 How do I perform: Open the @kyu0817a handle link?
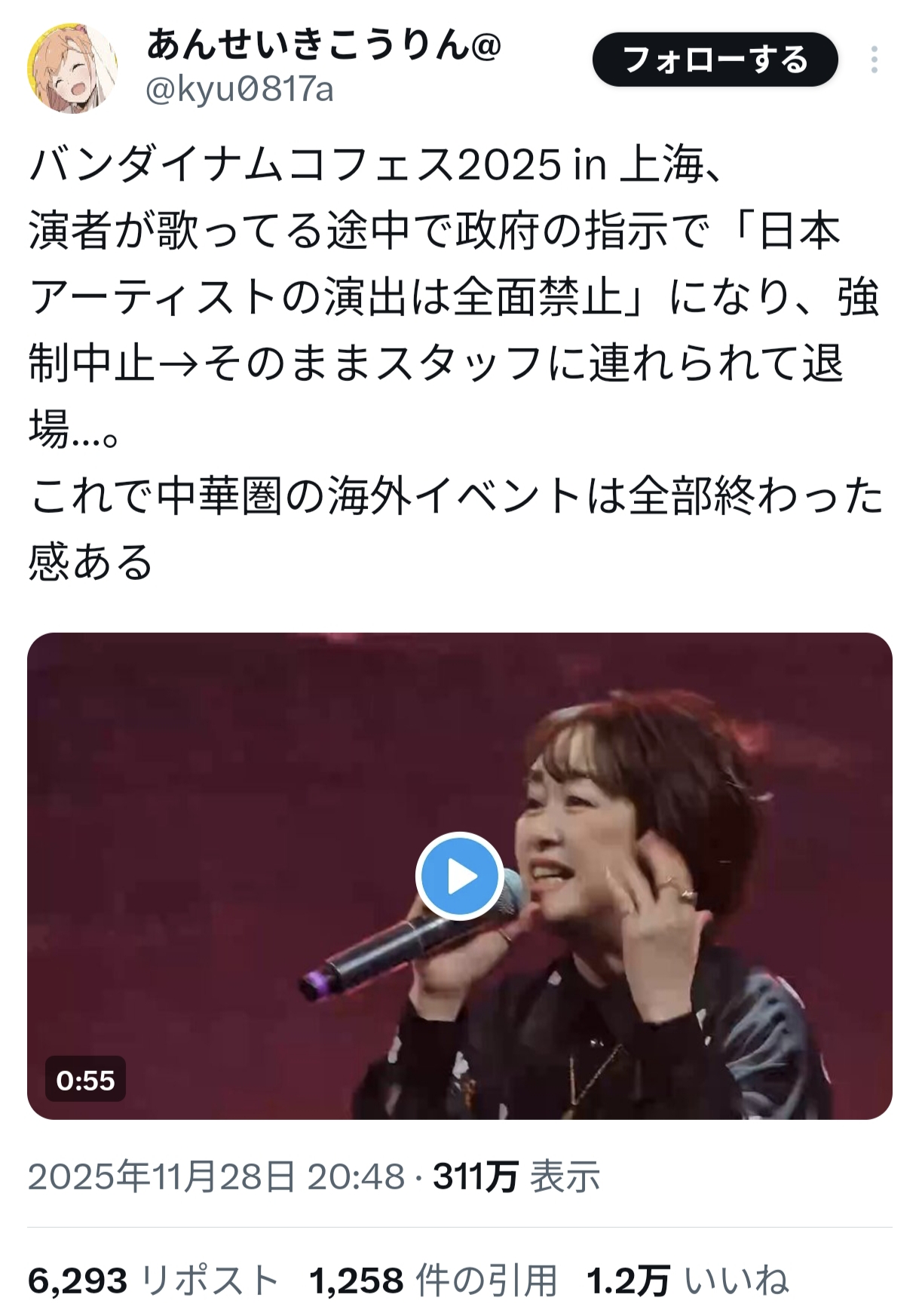239,90
